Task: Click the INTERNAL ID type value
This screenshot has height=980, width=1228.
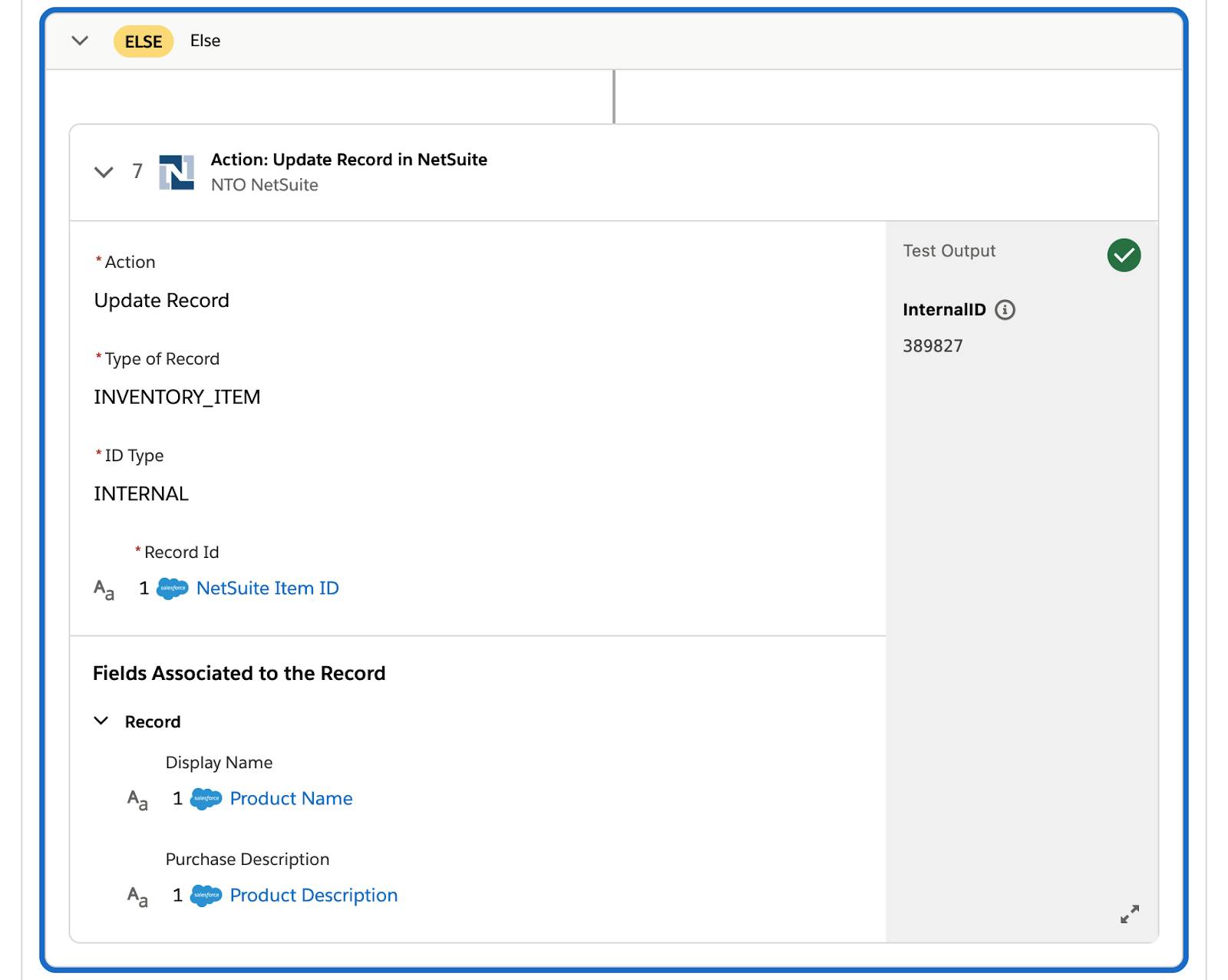Action: coord(141,493)
